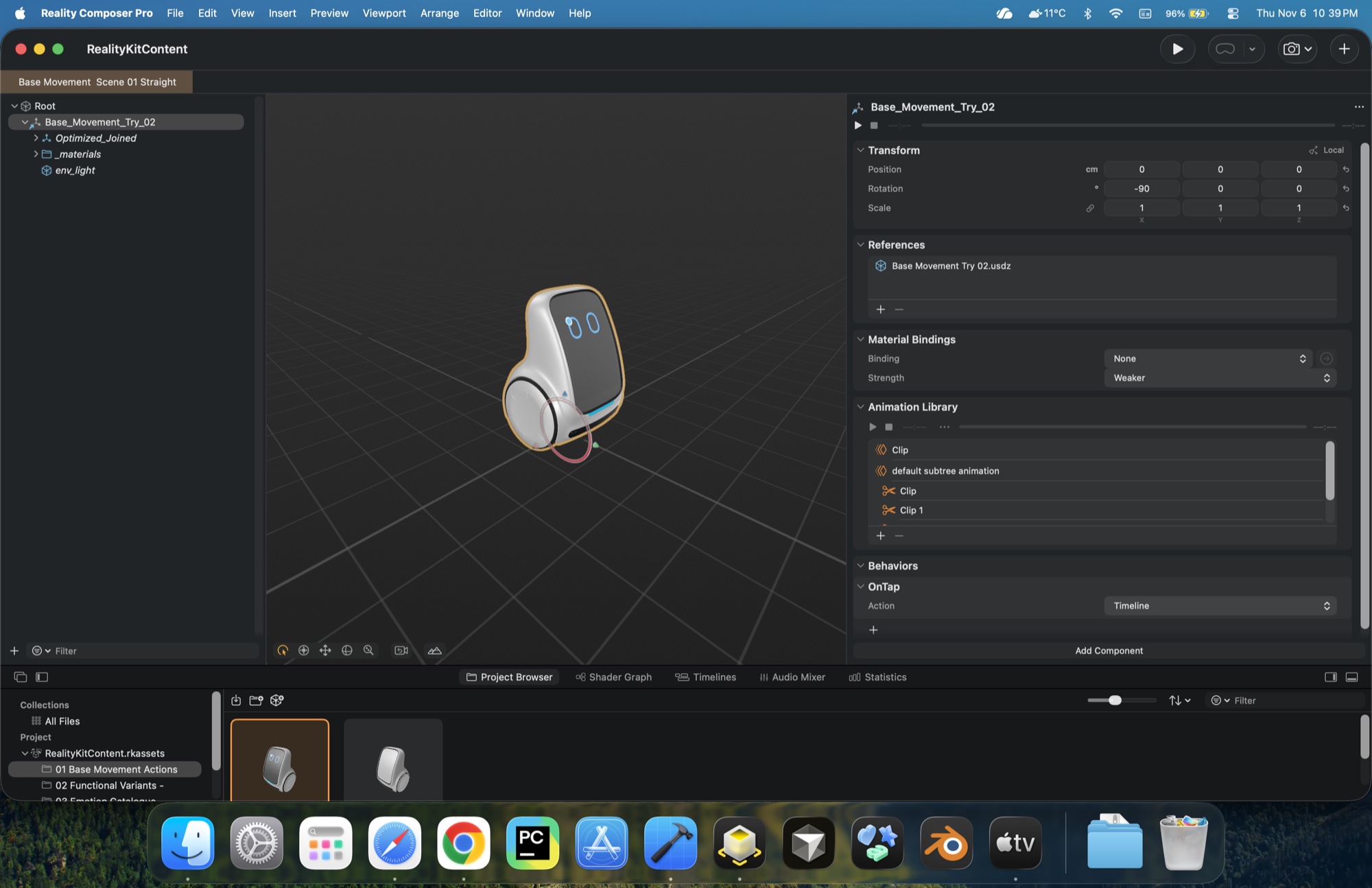
Task: Adjust the thumbnail size slider in the Project Browser
Action: point(1115,700)
